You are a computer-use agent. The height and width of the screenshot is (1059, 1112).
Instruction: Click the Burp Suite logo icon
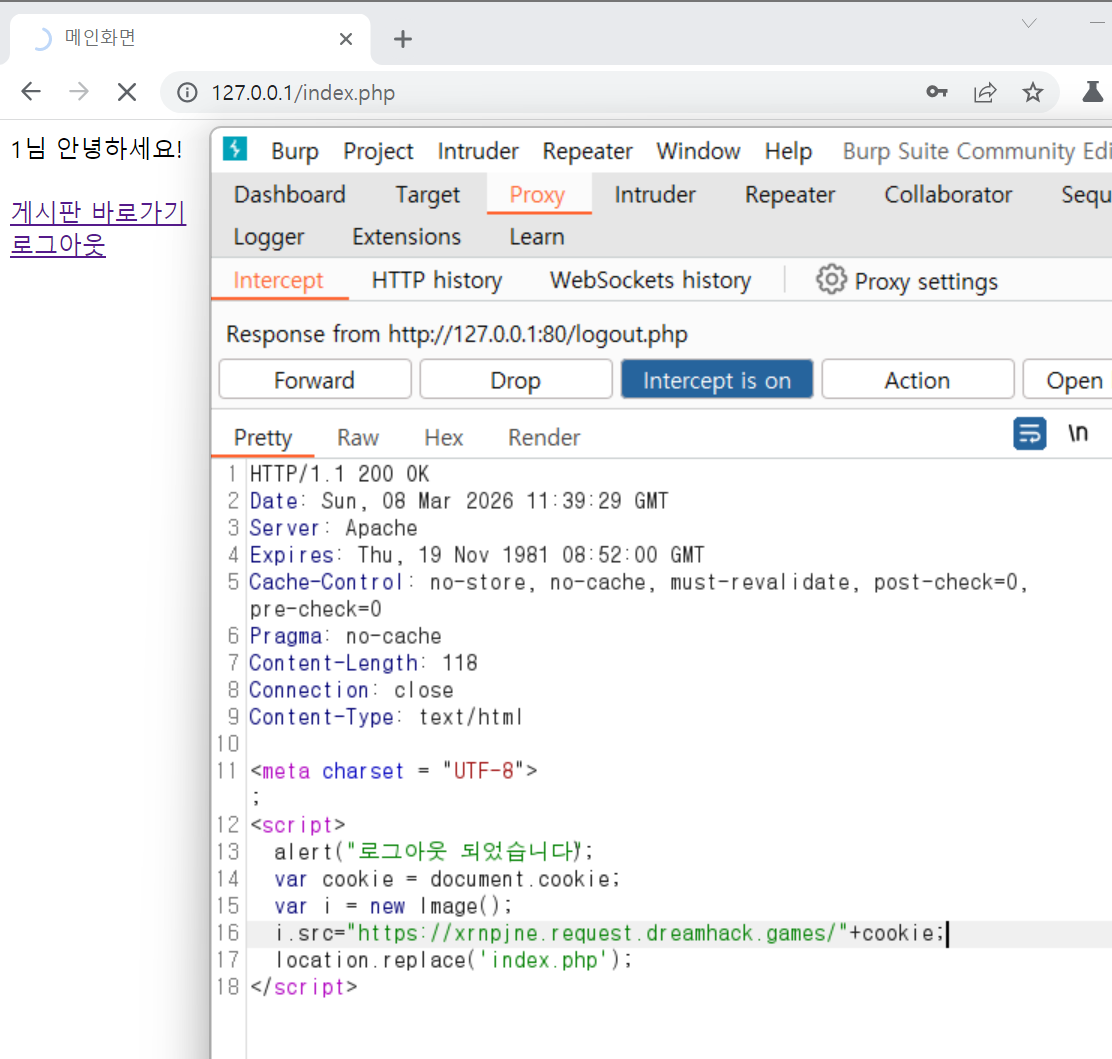235,149
